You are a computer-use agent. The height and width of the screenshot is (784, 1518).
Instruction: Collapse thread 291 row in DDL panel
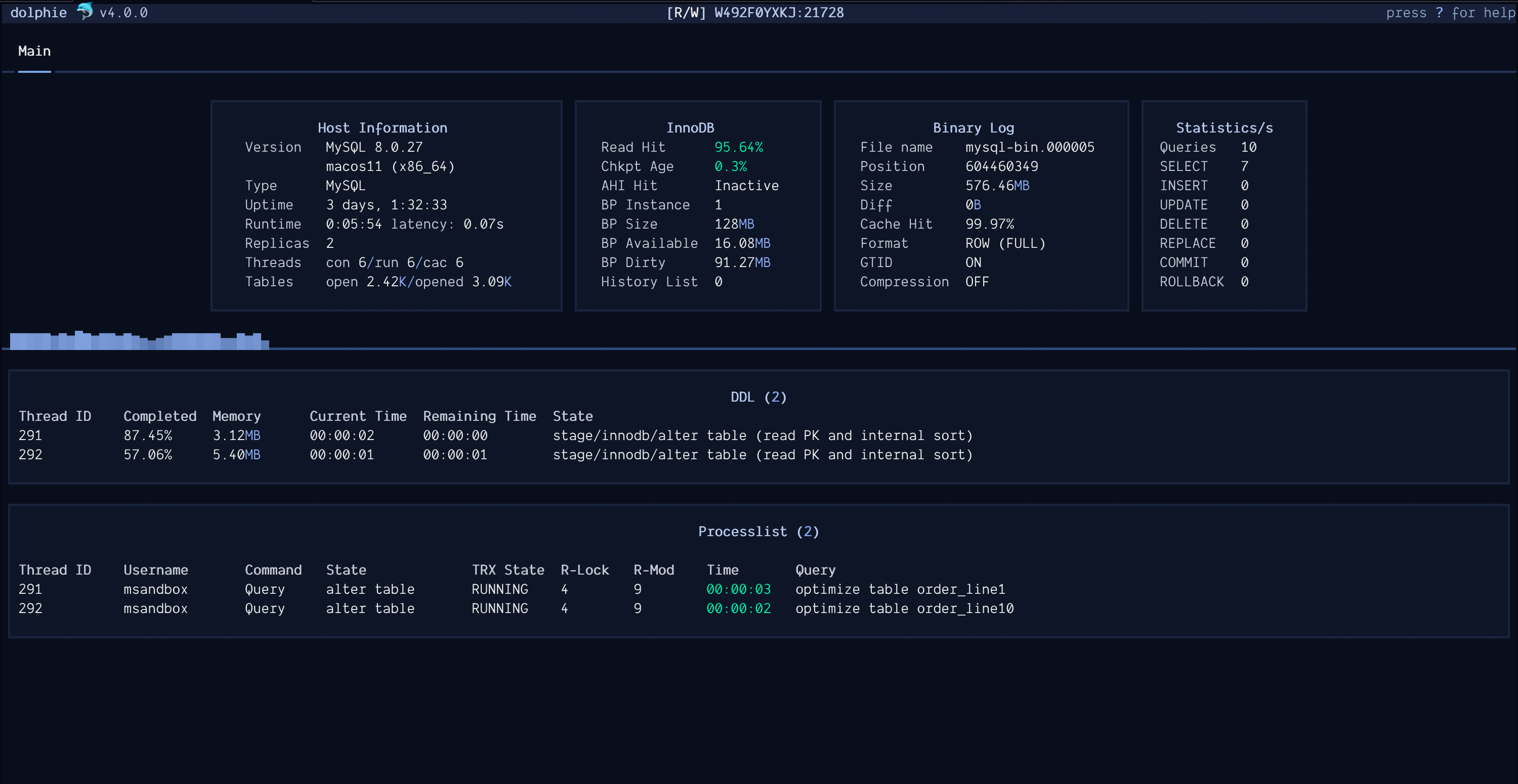[x=30, y=435]
